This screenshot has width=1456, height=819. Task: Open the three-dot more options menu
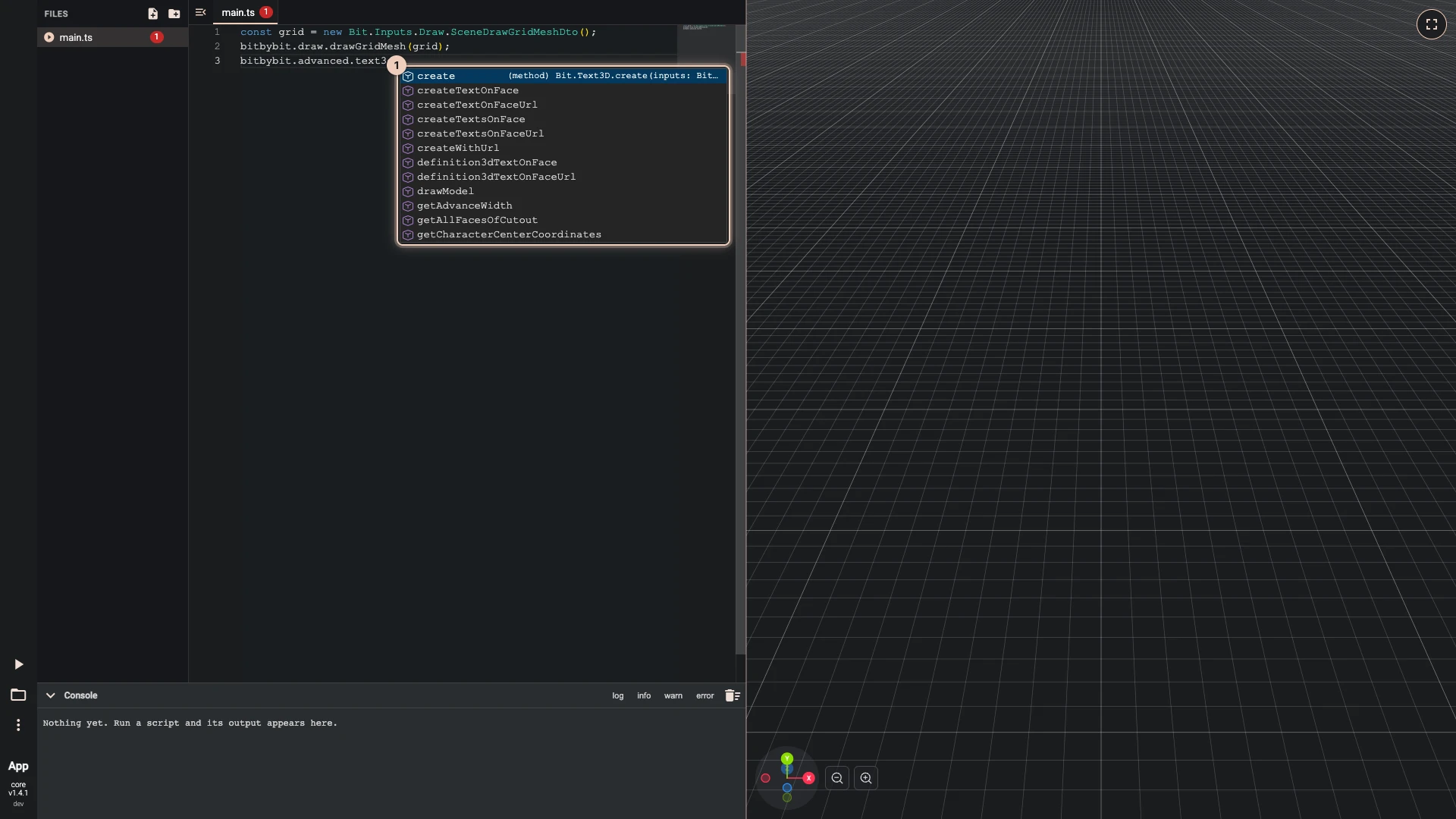pos(18,725)
